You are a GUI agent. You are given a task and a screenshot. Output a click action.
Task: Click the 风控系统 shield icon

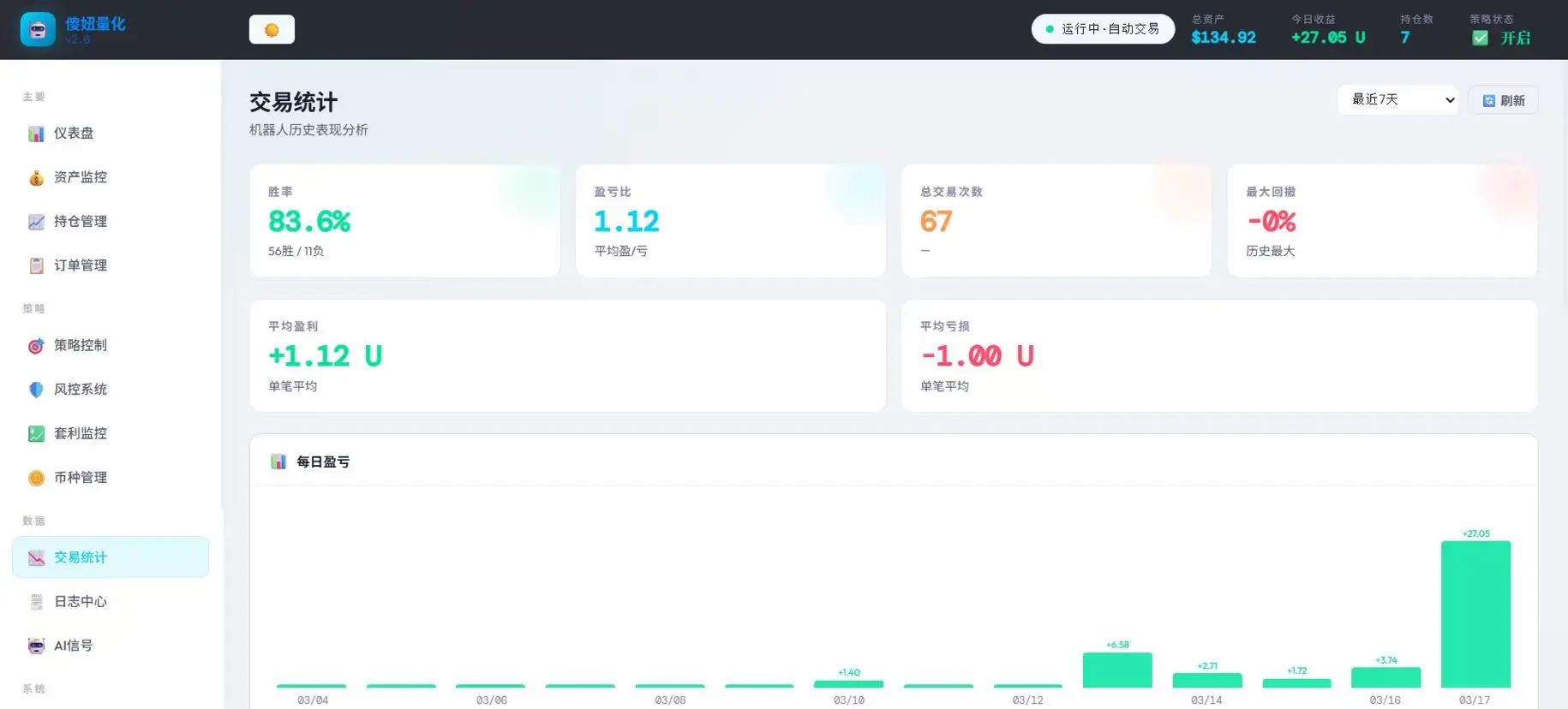(x=36, y=390)
